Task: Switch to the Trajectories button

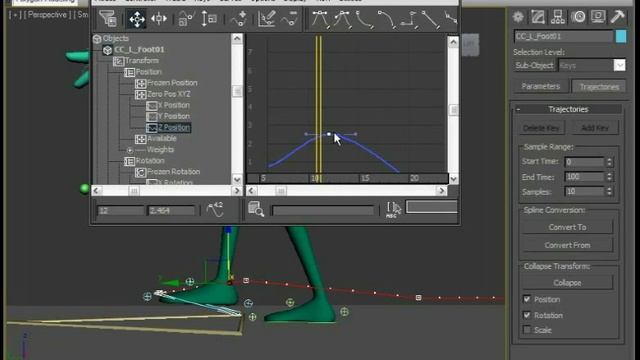Action: (x=599, y=87)
